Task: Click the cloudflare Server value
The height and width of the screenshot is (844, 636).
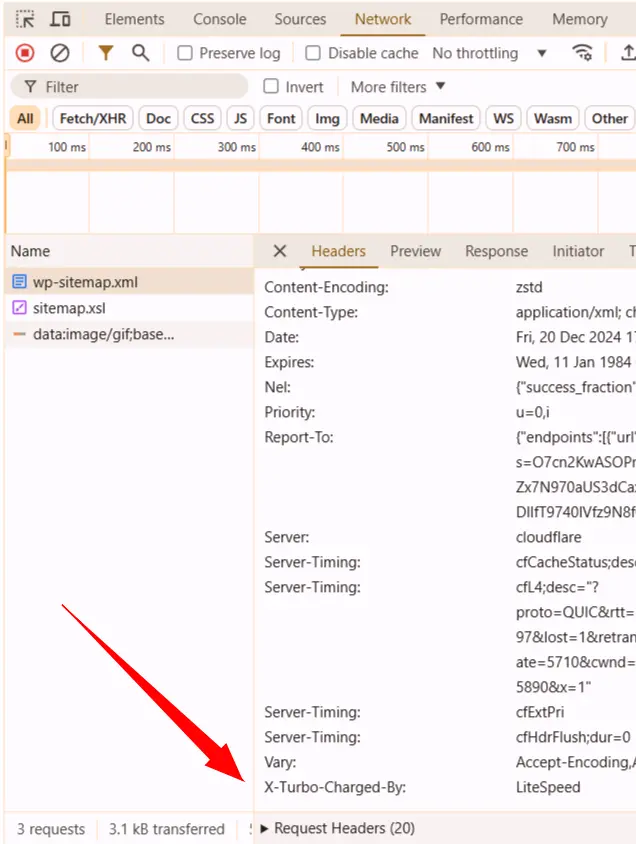Action: point(548,537)
